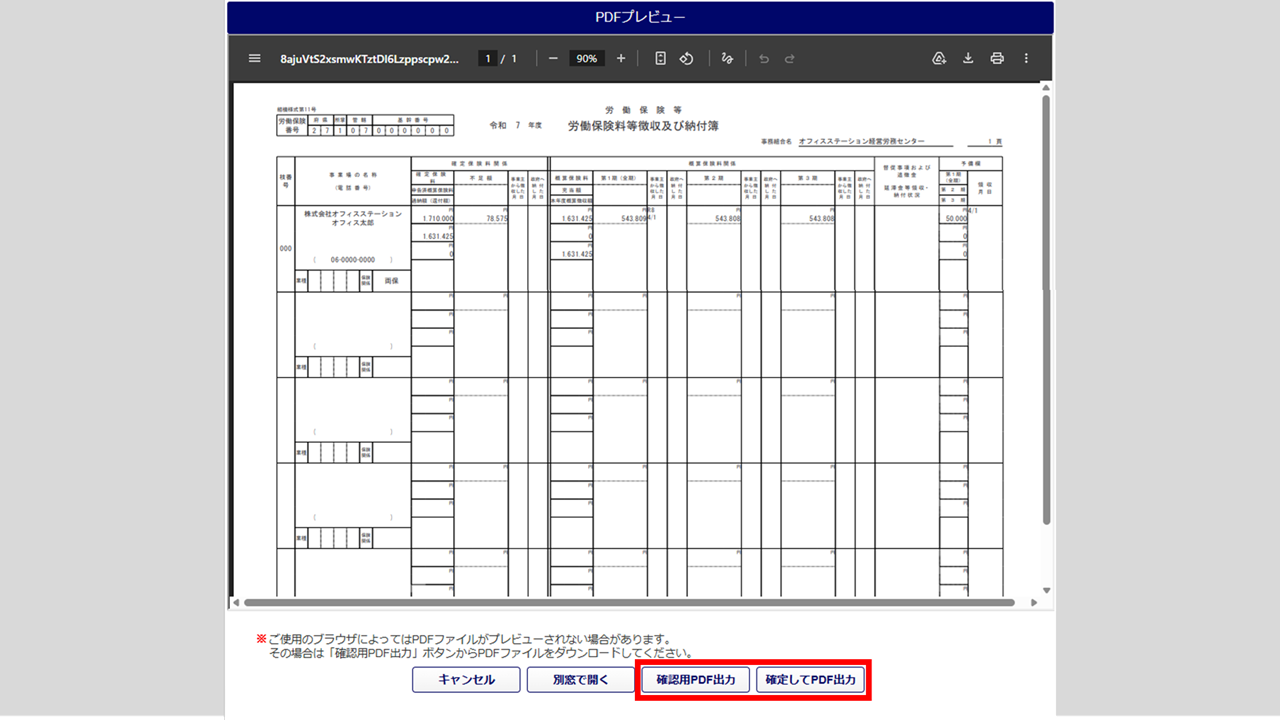Viewport: 1280px width, 720px height.
Task: Click the horizontal scrollbar below the PDF
Action: (x=628, y=603)
